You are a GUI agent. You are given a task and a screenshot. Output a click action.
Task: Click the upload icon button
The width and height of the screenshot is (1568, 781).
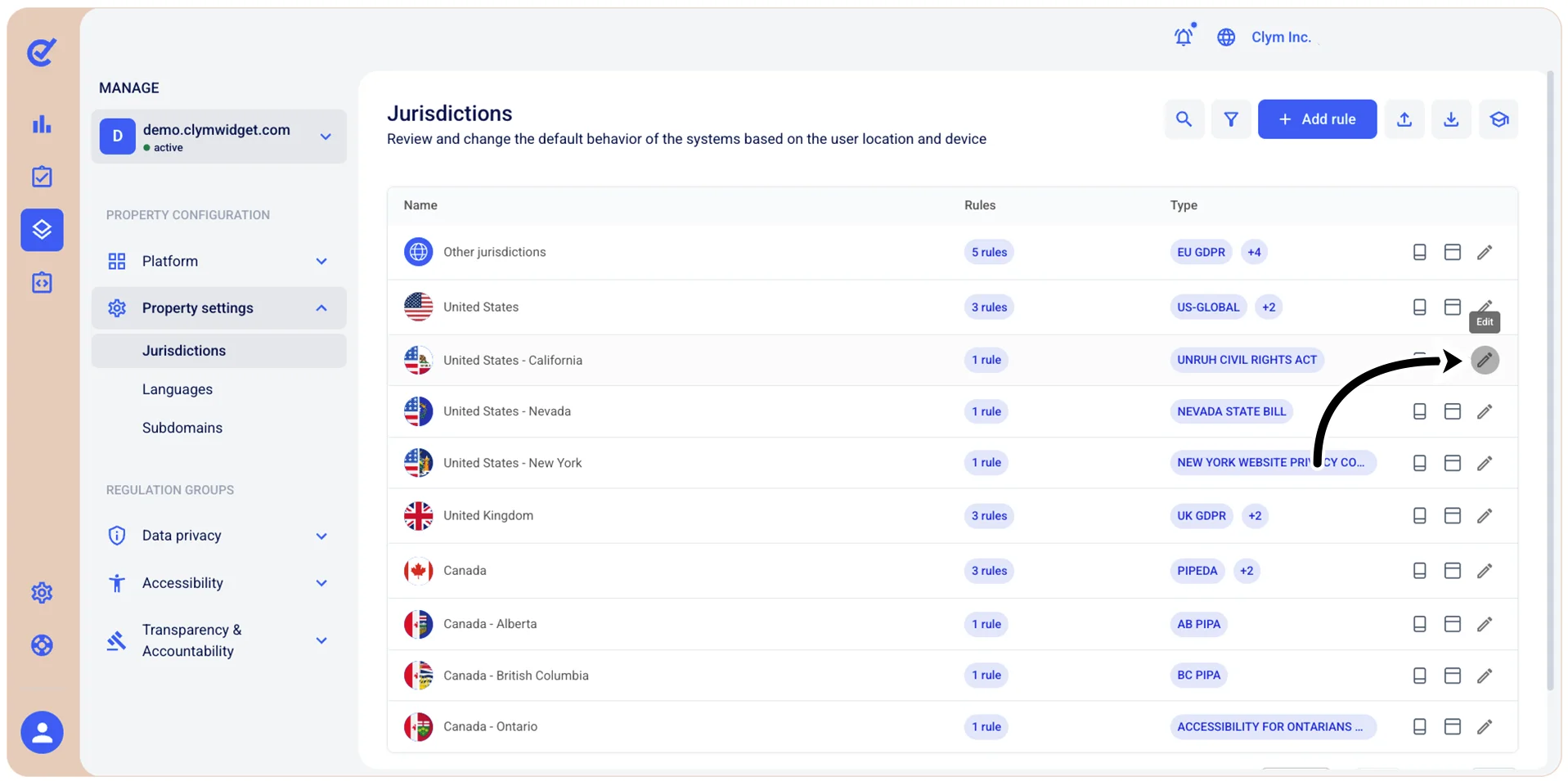tap(1404, 119)
